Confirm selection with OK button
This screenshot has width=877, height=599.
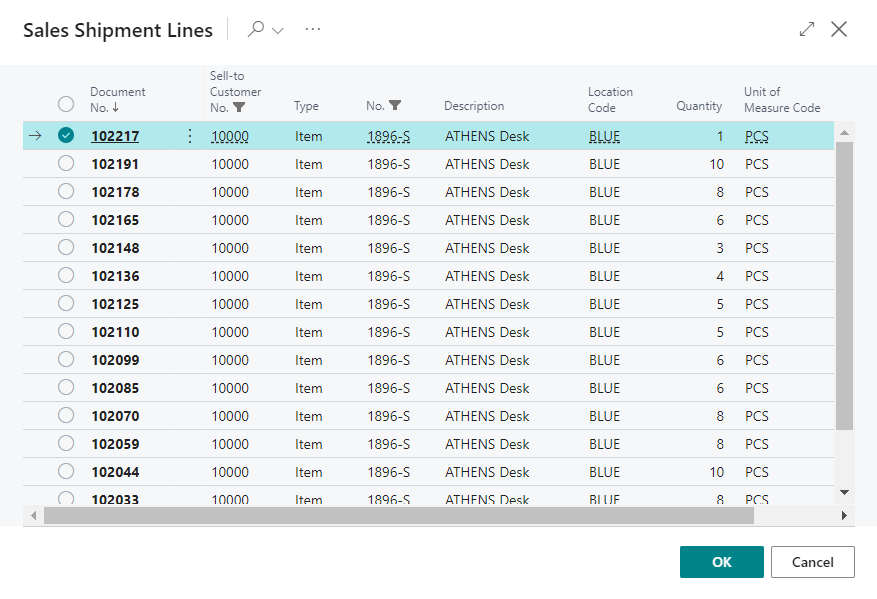721,562
